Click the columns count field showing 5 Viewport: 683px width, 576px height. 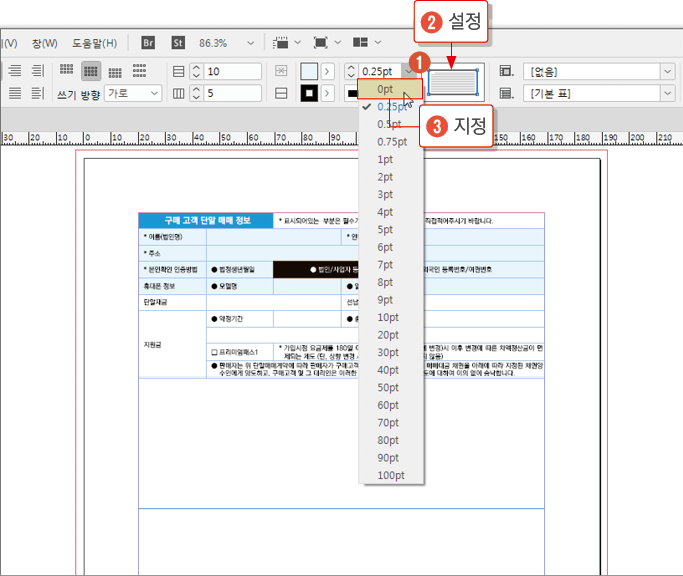(x=233, y=93)
